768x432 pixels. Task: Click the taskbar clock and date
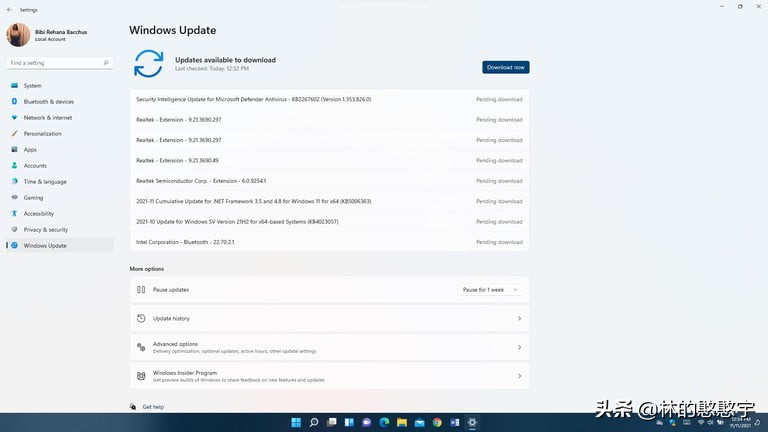[x=741, y=422]
